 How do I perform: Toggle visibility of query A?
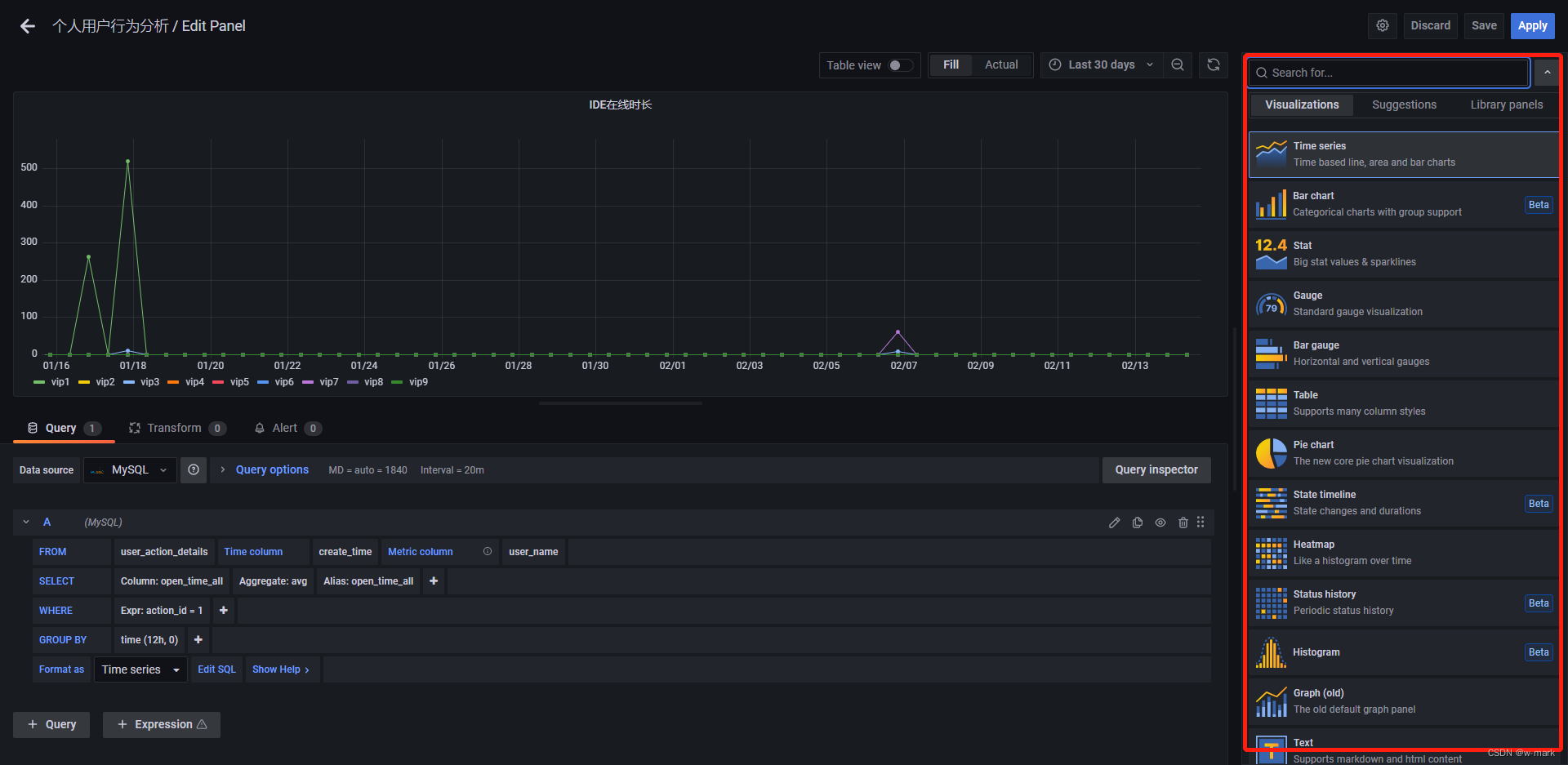tap(1160, 522)
